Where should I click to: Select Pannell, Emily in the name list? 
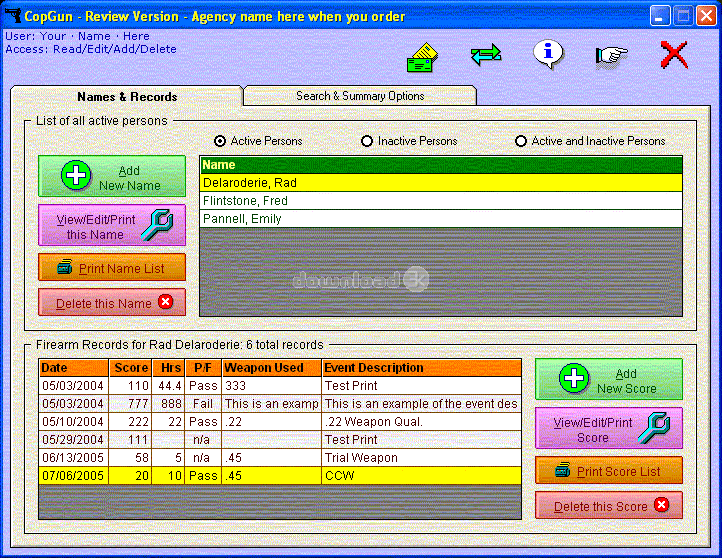click(441, 219)
